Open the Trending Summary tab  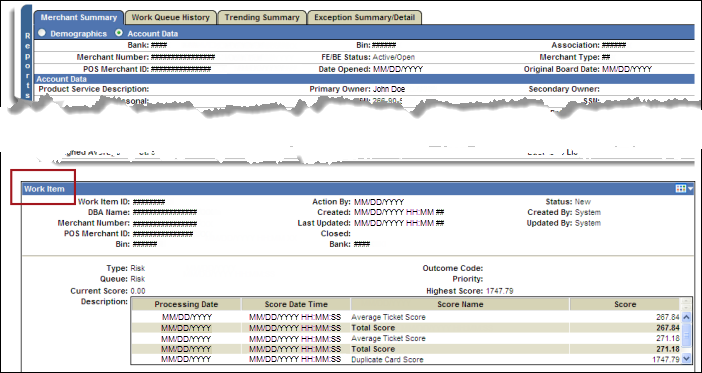click(262, 17)
